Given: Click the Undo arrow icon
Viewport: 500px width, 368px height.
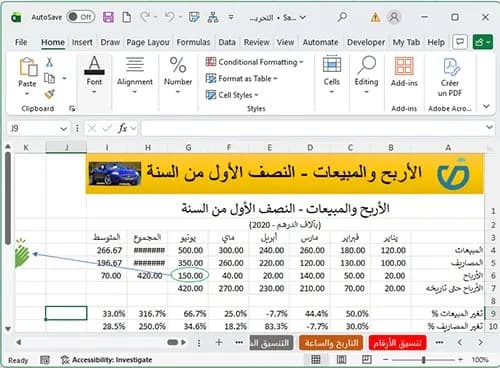Looking at the screenshot, I should (x=170, y=17).
